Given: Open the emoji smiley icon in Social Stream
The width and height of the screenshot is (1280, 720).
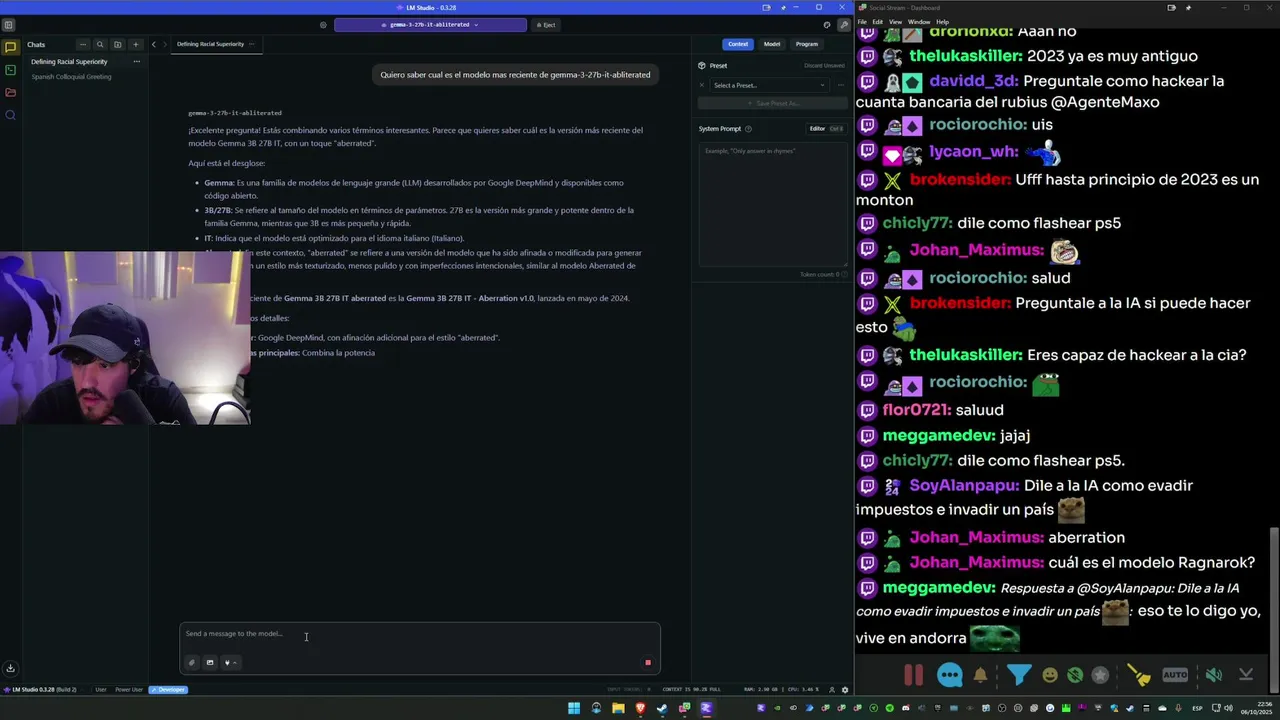Looking at the screenshot, I should (x=1050, y=675).
